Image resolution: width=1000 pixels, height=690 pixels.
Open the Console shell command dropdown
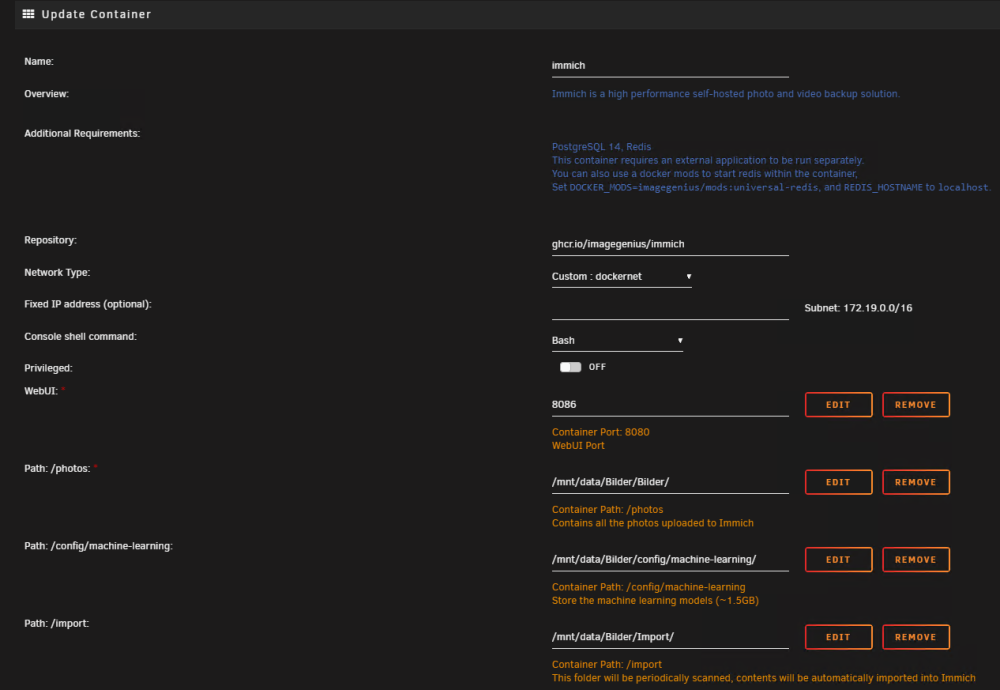617,341
